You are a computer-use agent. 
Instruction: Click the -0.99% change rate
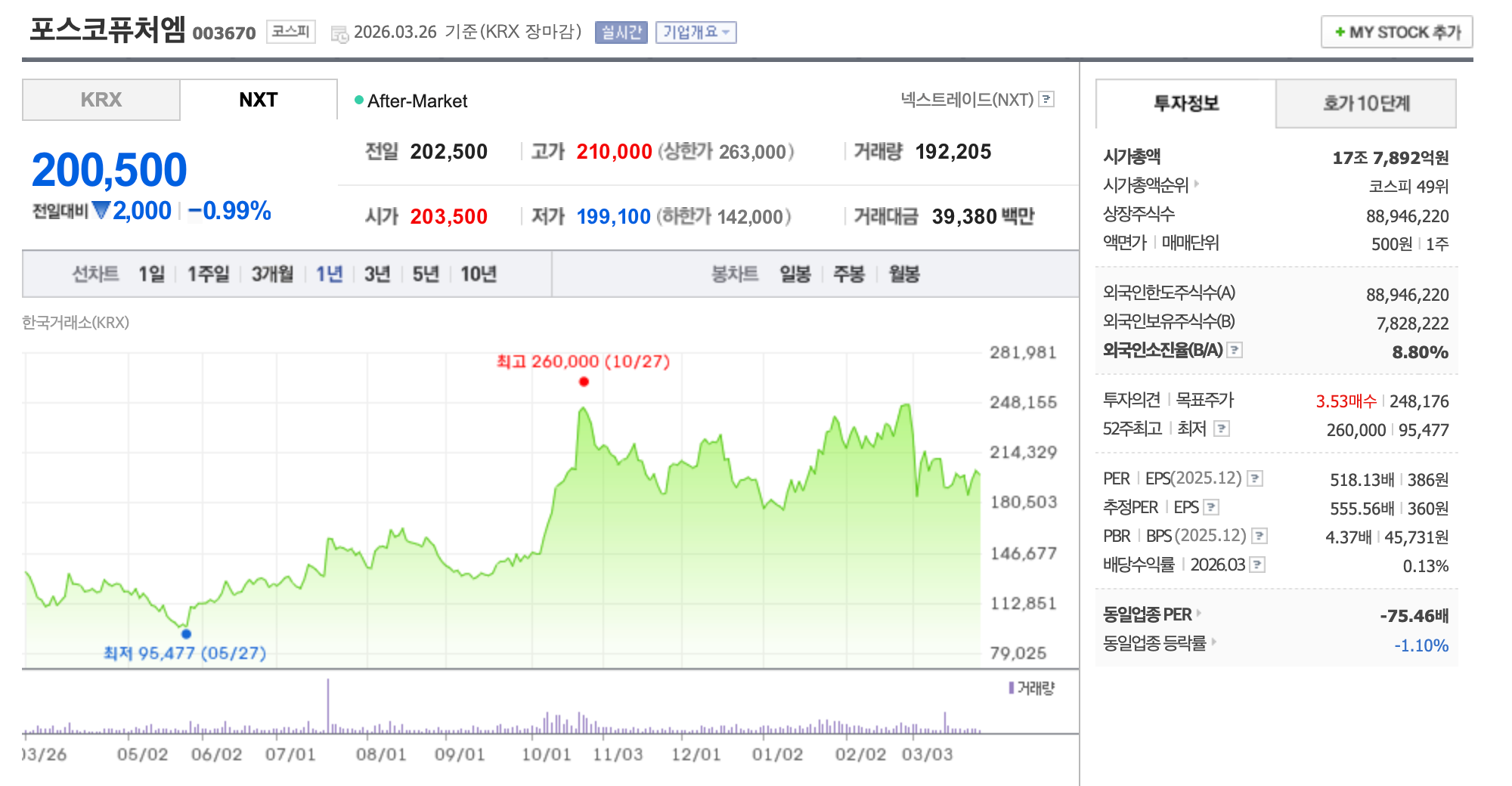(230, 211)
